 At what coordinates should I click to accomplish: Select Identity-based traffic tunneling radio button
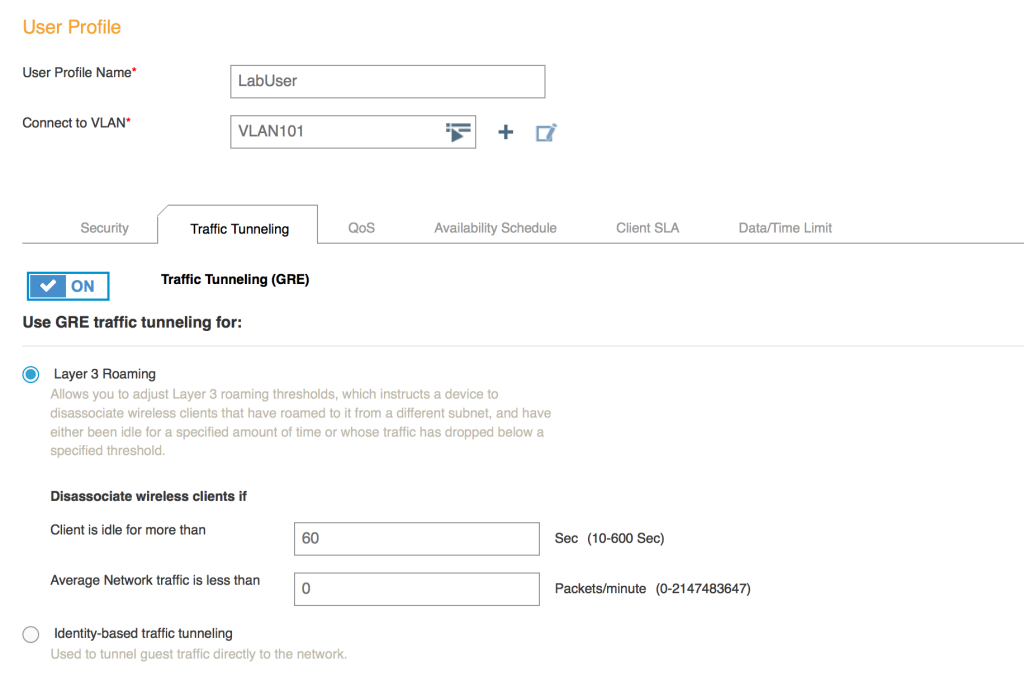pos(31,634)
